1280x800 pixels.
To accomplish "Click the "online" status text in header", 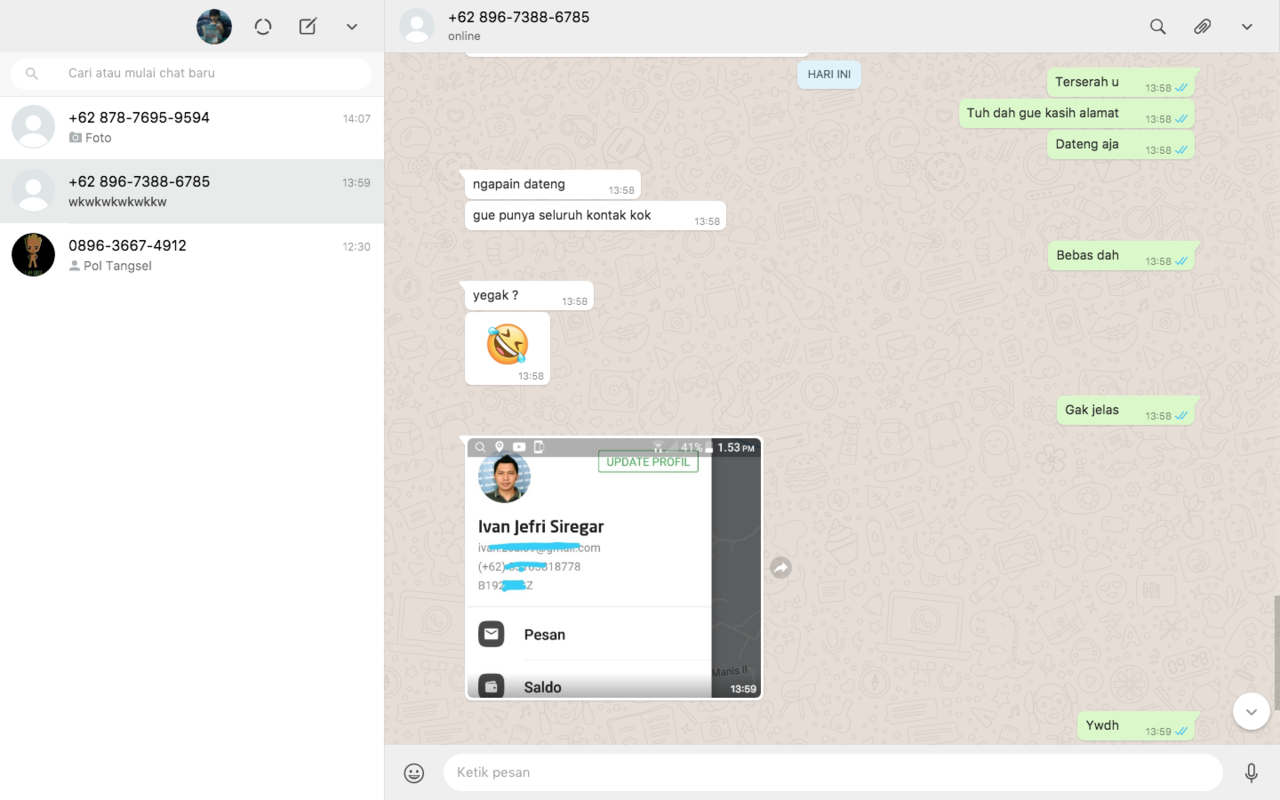I will (464, 36).
